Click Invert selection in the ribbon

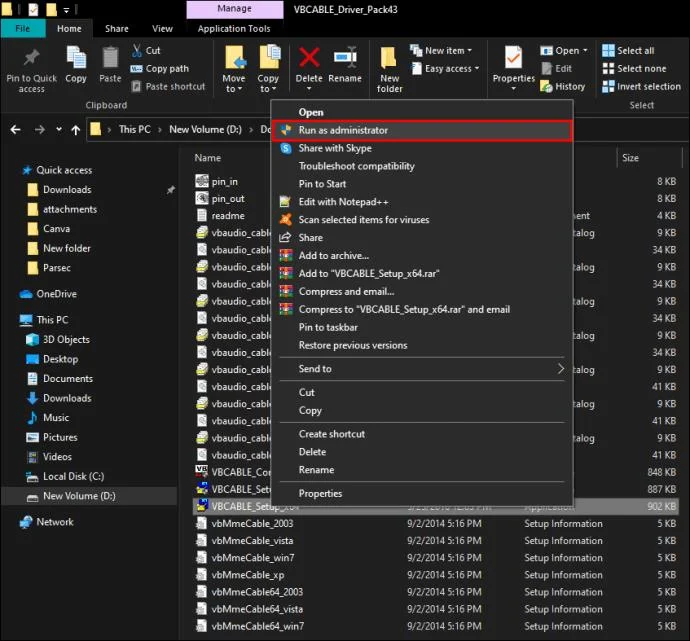point(642,87)
